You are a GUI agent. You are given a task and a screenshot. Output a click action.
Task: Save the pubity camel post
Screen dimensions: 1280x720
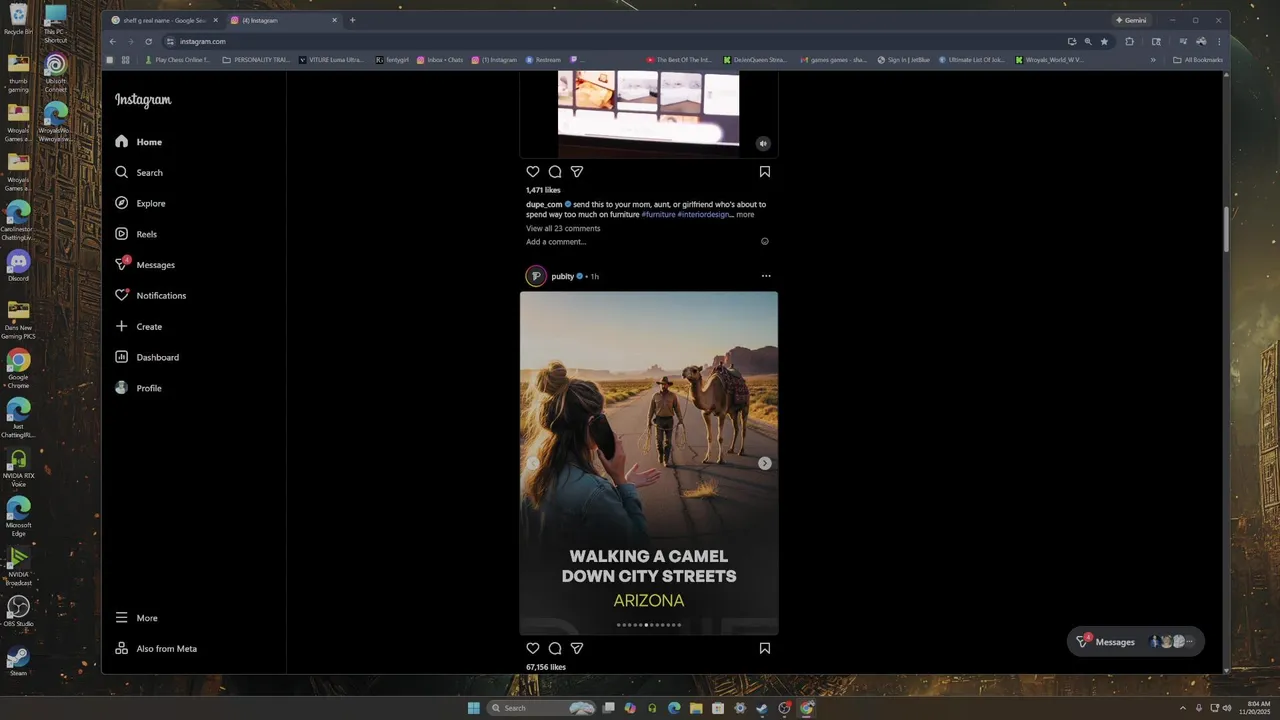pos(765,649)
